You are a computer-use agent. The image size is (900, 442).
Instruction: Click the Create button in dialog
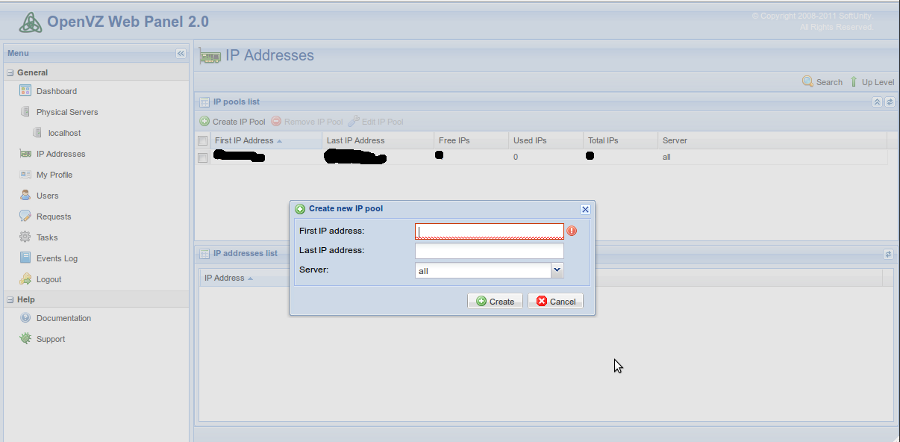(495, 301)
